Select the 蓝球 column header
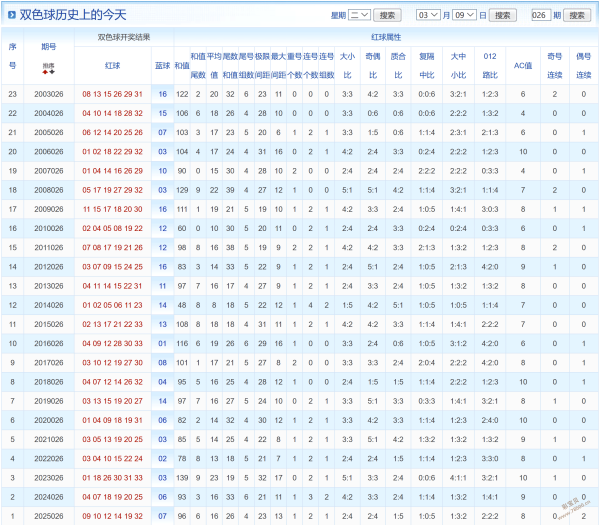Image resolution: width=600 pixels, height=525 pixels. pyautogui.click(x=162, y=64)
